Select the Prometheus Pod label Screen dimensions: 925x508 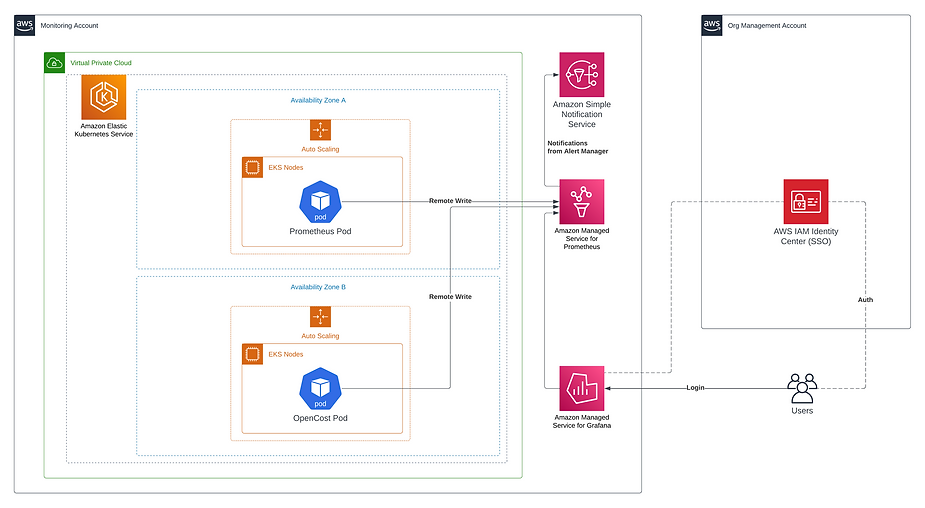coord(320,231)
